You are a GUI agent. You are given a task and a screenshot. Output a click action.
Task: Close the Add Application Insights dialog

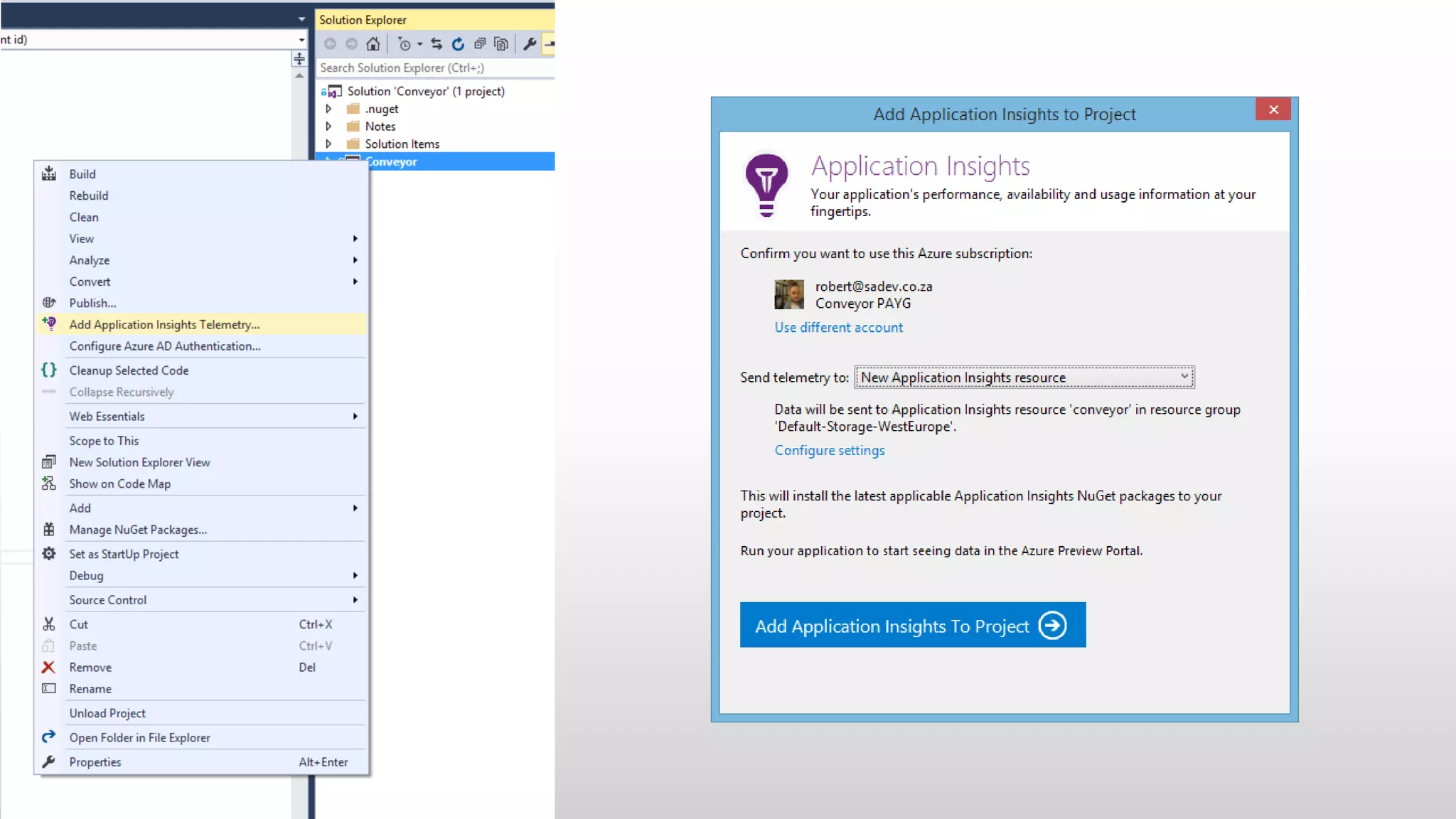[1273, 109]
